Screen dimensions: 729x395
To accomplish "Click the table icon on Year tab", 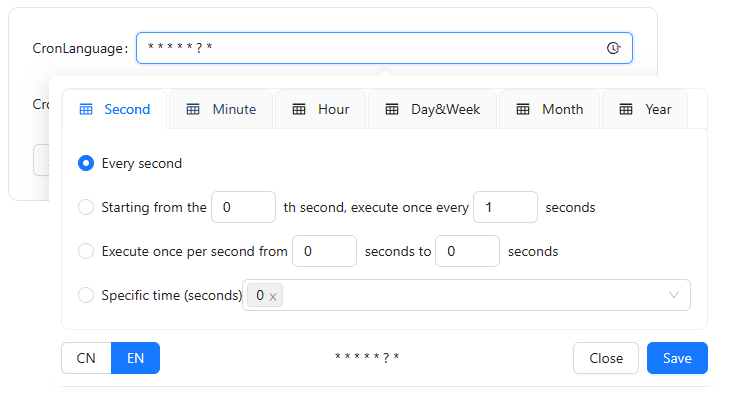I will 626,109.
